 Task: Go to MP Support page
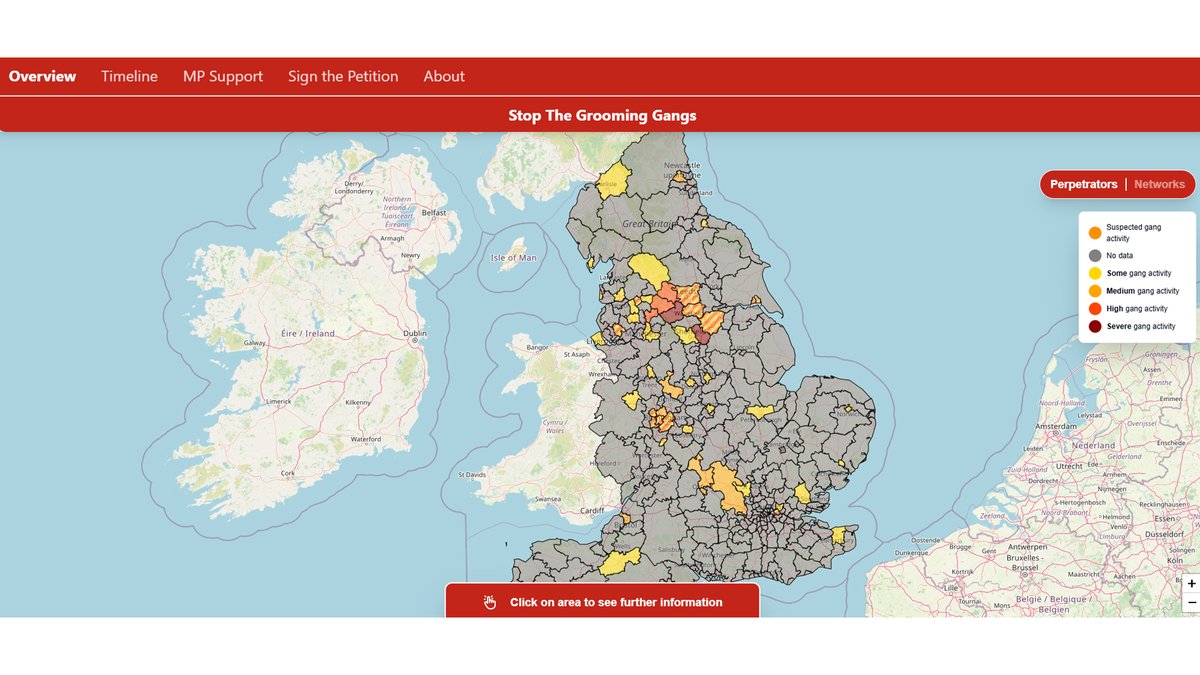[223, 76]
